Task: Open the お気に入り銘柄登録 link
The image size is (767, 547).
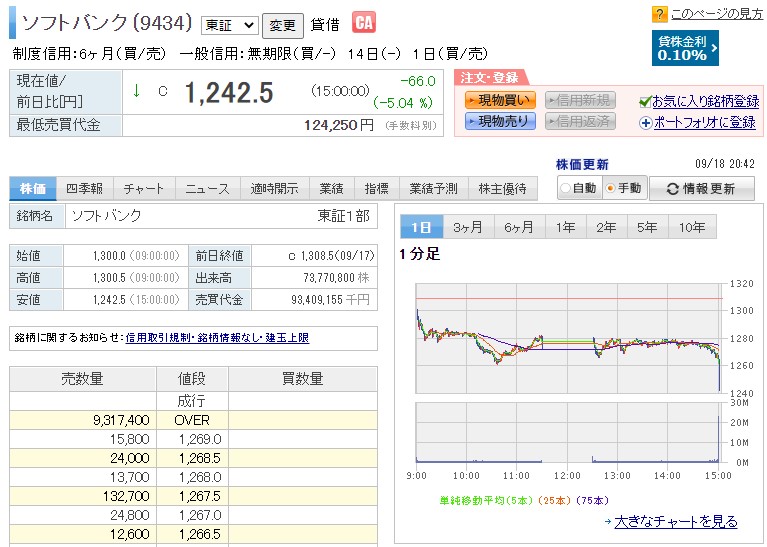Action: tap(706, 102)
